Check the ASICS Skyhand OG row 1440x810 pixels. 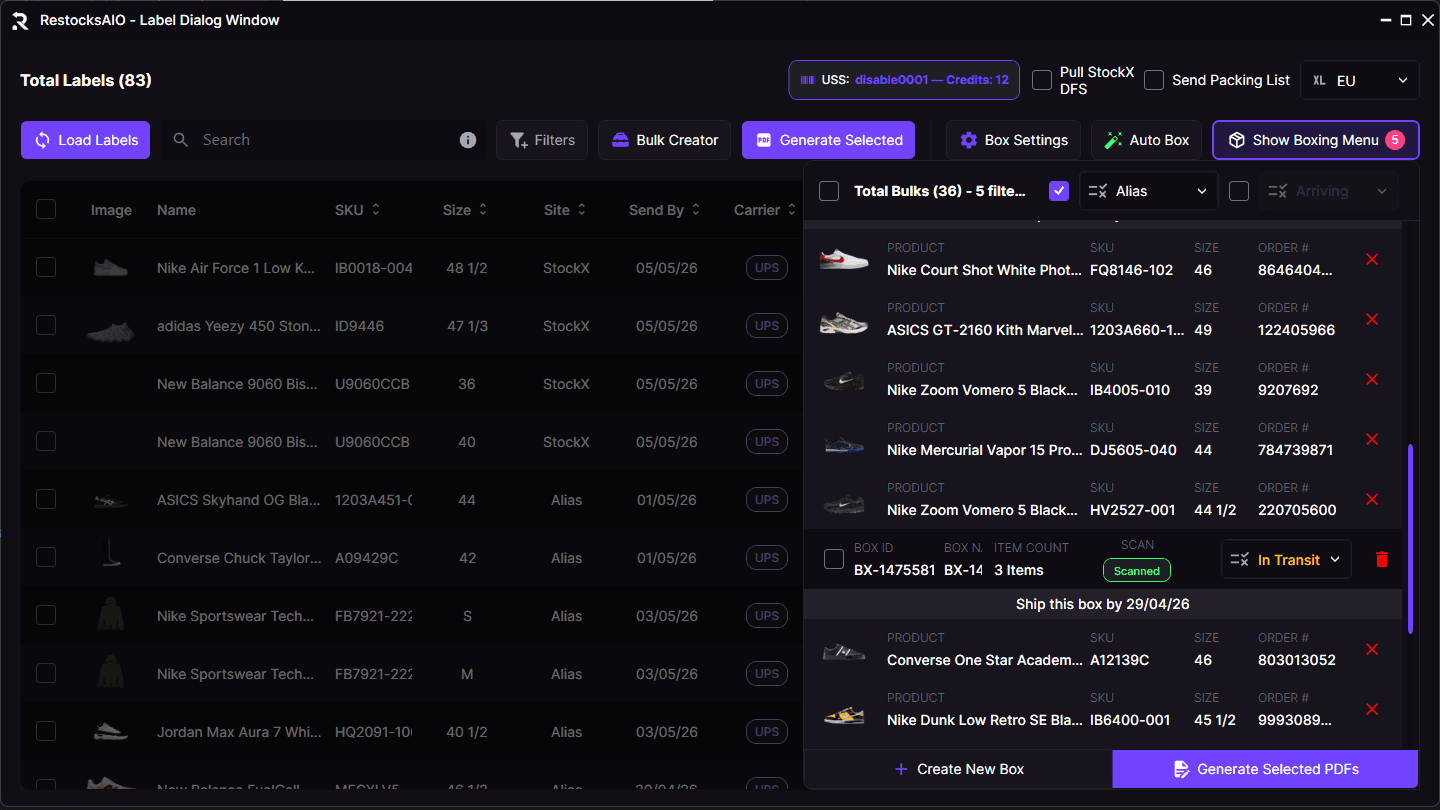pyautogui.click(x=46, y=499)
